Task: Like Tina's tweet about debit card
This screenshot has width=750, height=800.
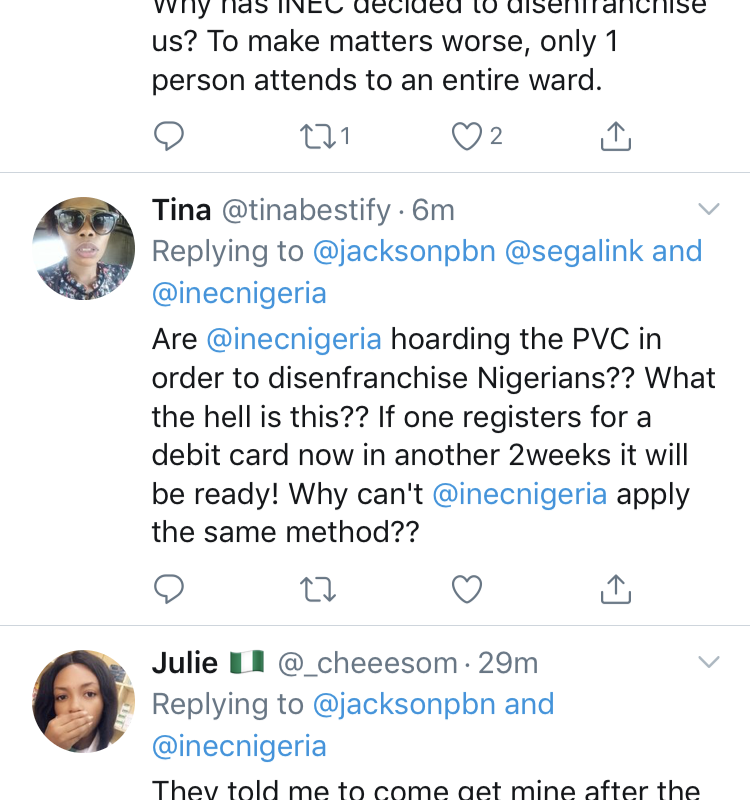Action: [x=467, y=589]
